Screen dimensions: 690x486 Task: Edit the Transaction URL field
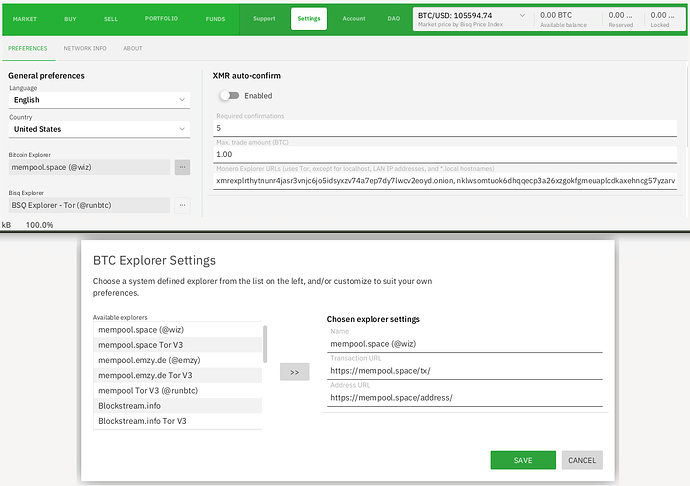click(x=465, y=370)
